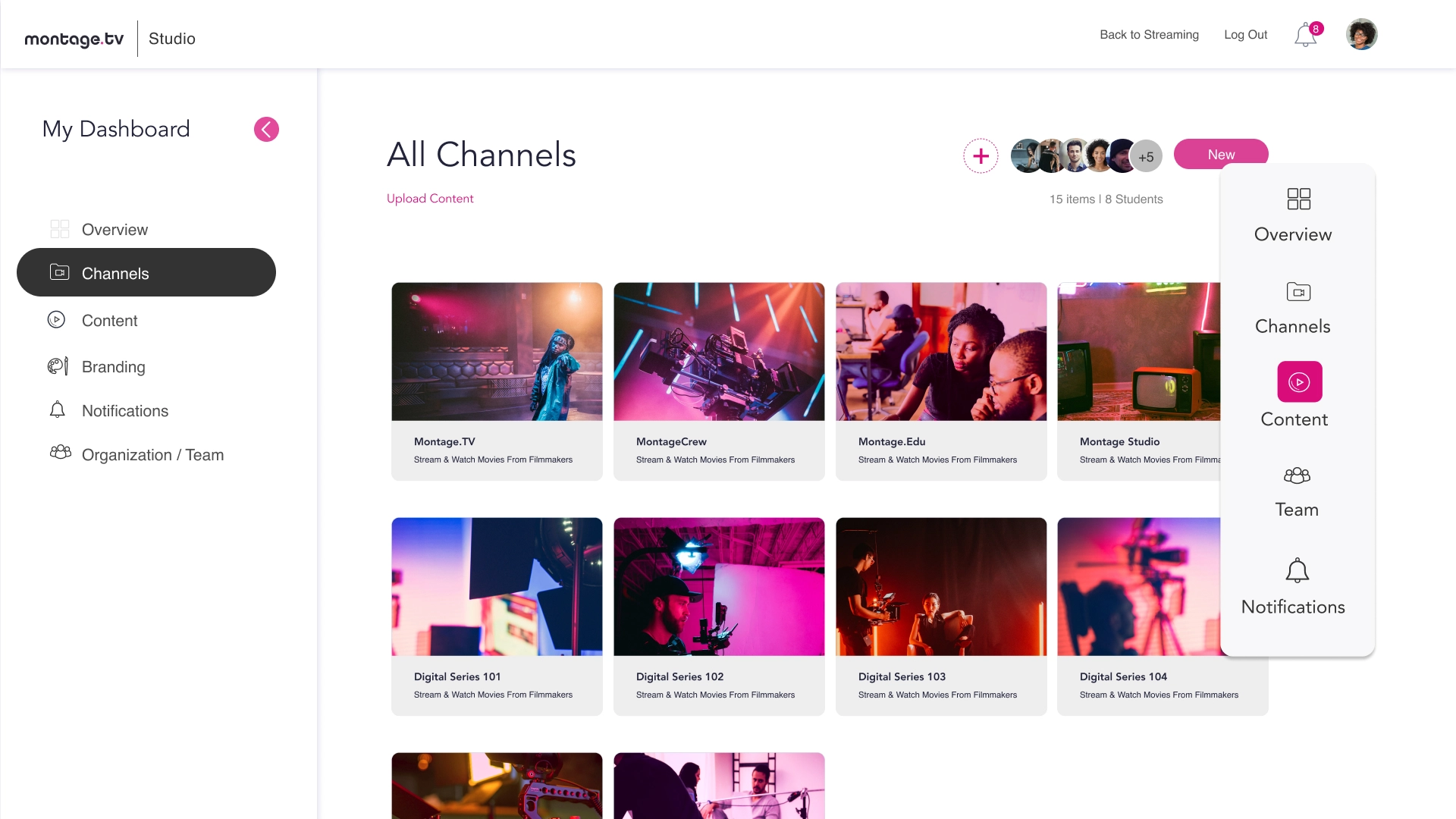Click the Team people icon in the floating panel
The image size is (1456, 819).
point(1297,475)
